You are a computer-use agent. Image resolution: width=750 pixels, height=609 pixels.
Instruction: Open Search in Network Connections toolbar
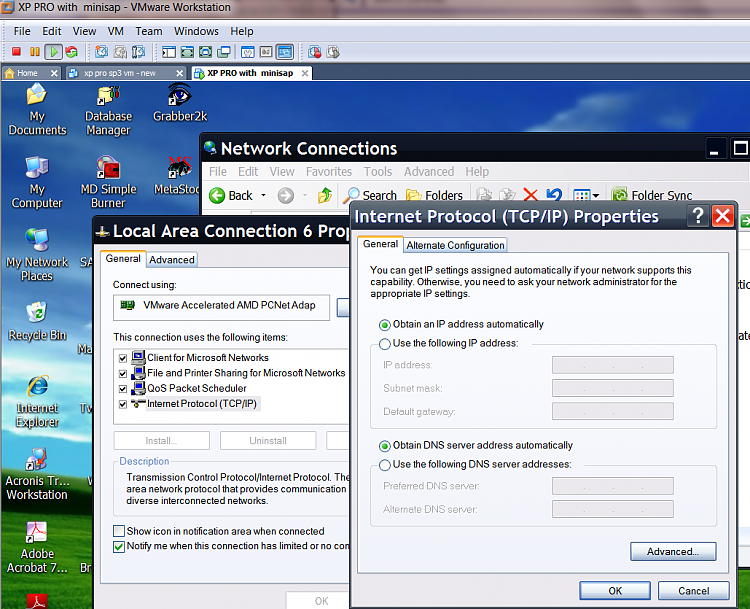coord(371,195)
